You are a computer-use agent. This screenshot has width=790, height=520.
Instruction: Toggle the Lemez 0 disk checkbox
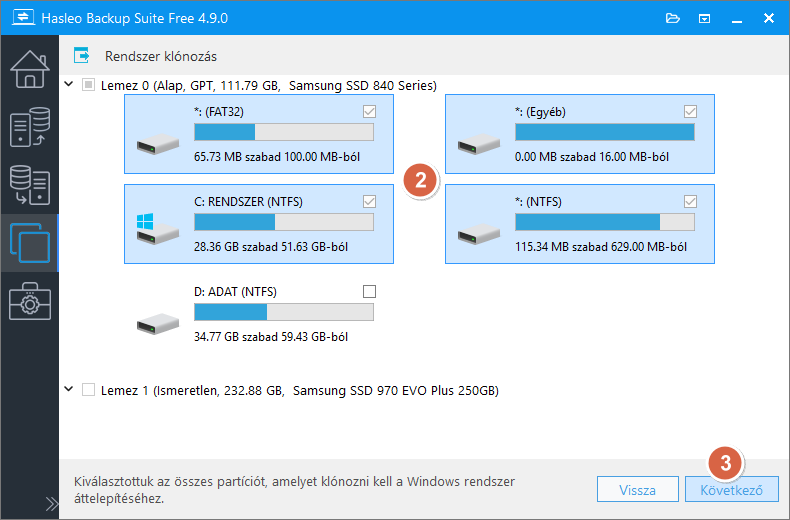pos(88,85)
